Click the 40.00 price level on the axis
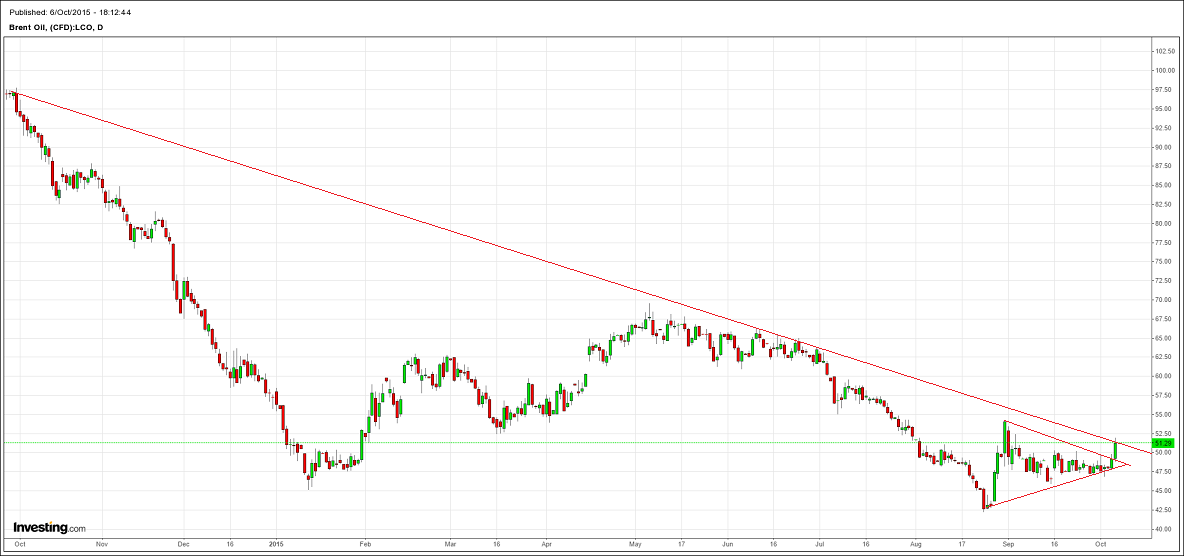1184x556 pixels. click(x=1164, y=529)
